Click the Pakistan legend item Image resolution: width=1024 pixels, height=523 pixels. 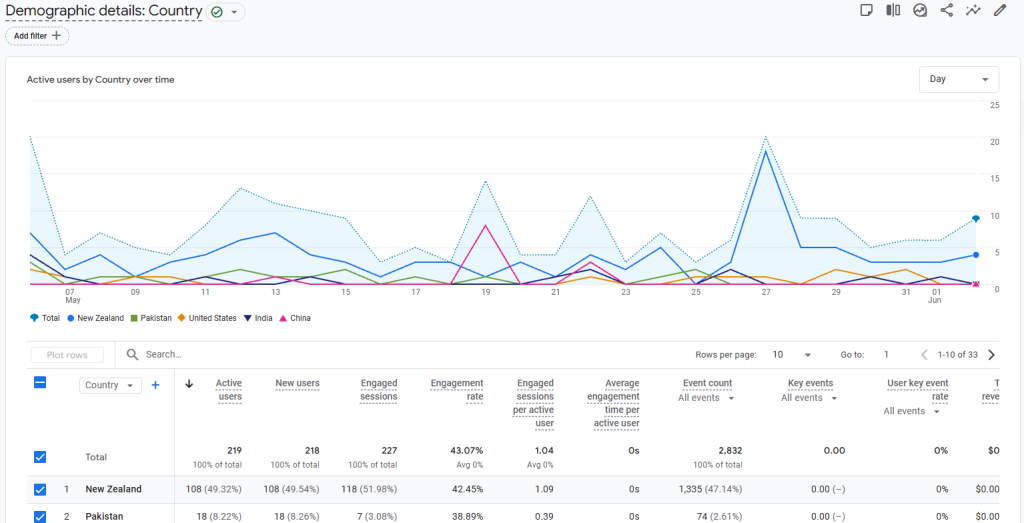coord(151,318)
